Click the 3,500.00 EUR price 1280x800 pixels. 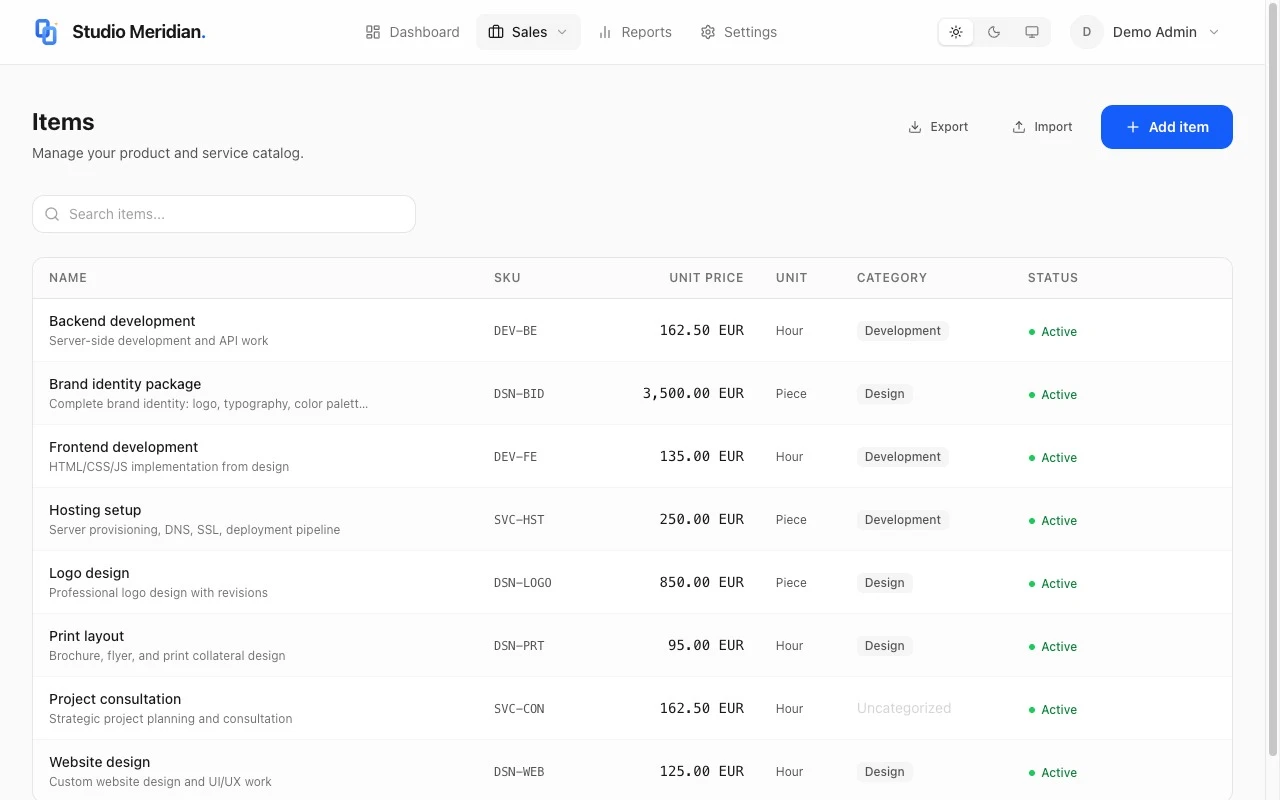pos(693,393)
